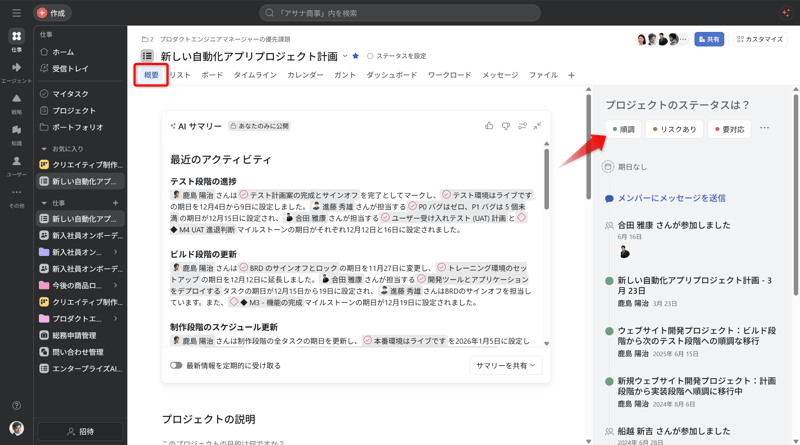The width and height of the screenshot is (800, 445).
Task: Open エンタープライズAI... project
Action: 81,368
